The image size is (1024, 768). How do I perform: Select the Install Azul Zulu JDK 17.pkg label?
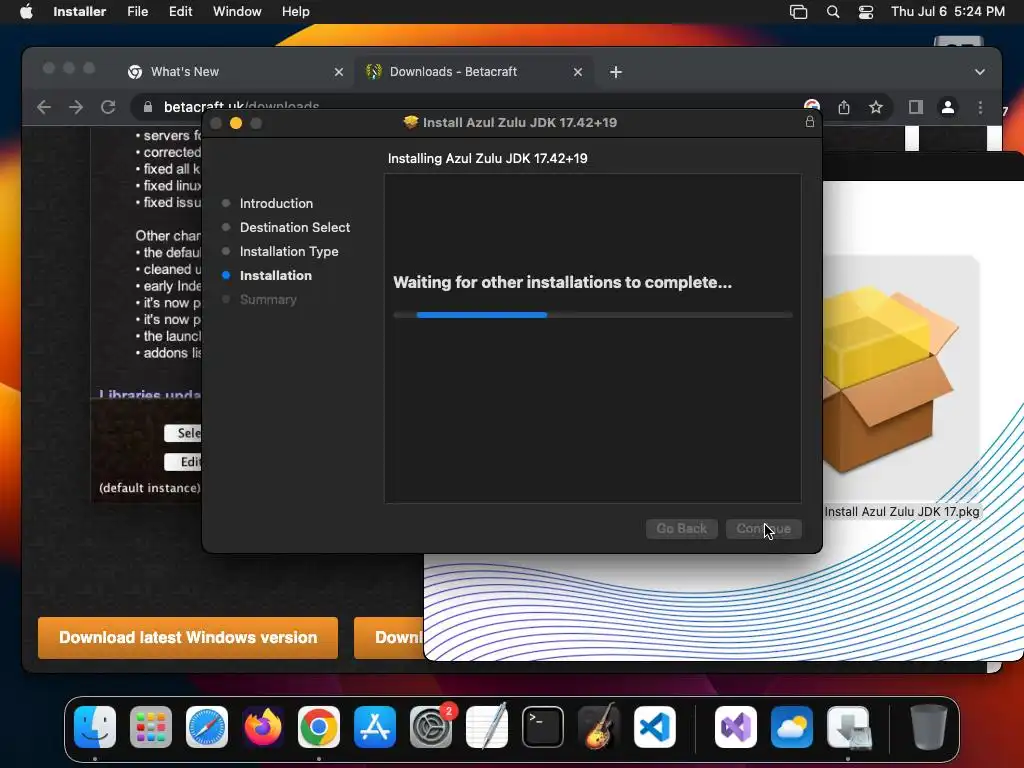tap(901, 511)
